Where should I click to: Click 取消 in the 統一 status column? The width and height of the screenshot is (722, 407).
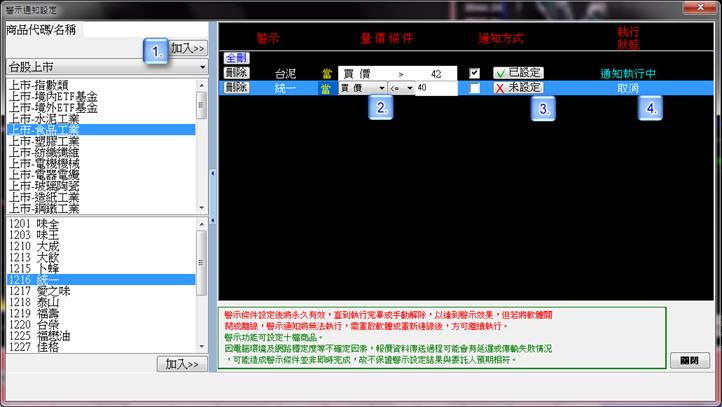point(630,88)
